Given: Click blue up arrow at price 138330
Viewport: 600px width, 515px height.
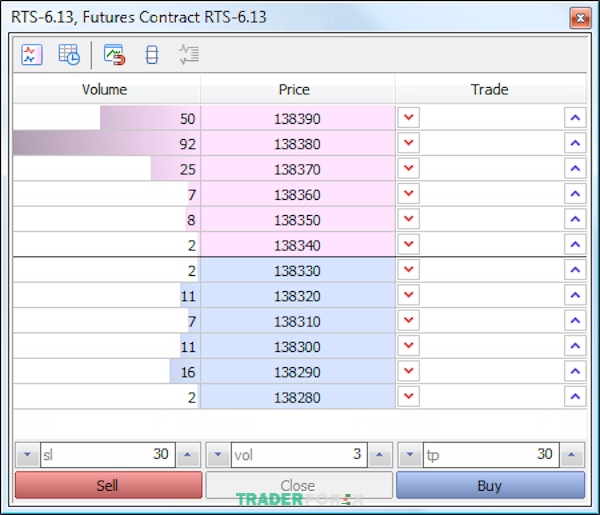Looking at the screenshot, I should pos(575,270).
